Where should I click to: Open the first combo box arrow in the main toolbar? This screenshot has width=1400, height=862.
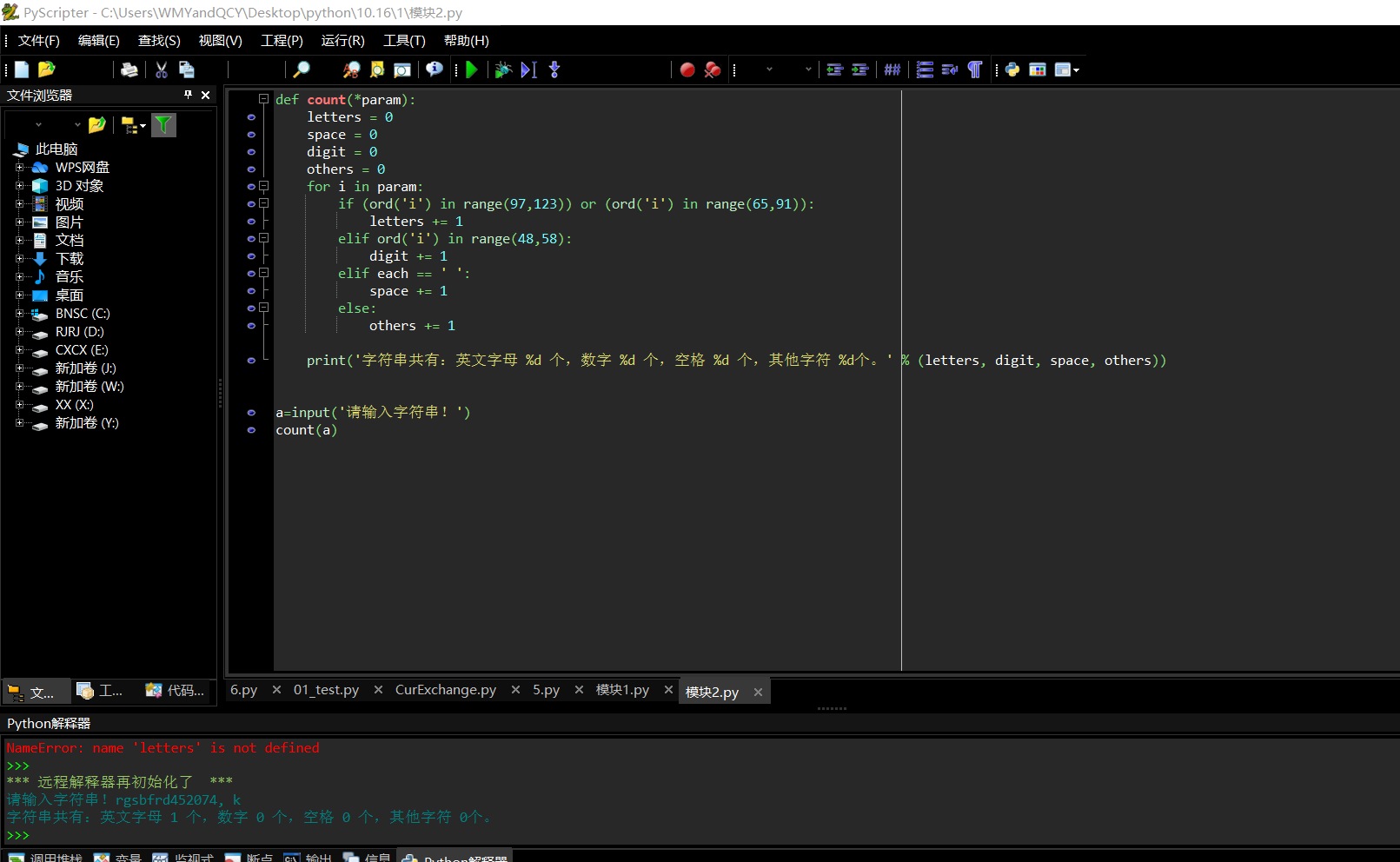(769, 70)
